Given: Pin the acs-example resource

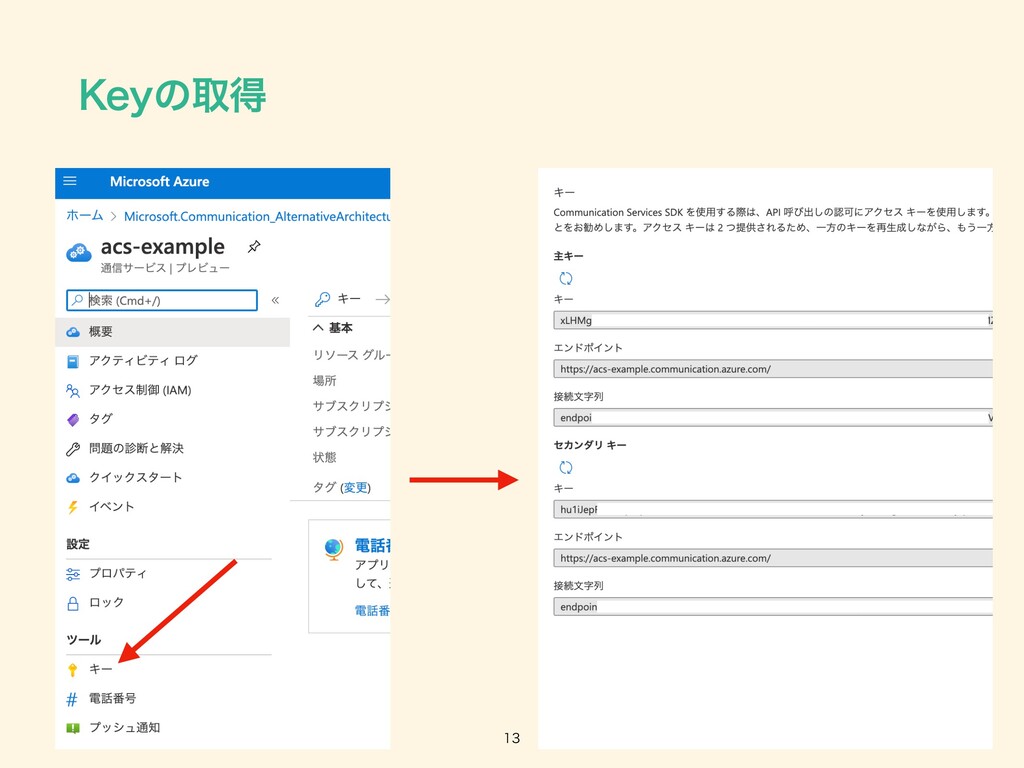Looking at the screenshot, I should (x=254, y=247).
